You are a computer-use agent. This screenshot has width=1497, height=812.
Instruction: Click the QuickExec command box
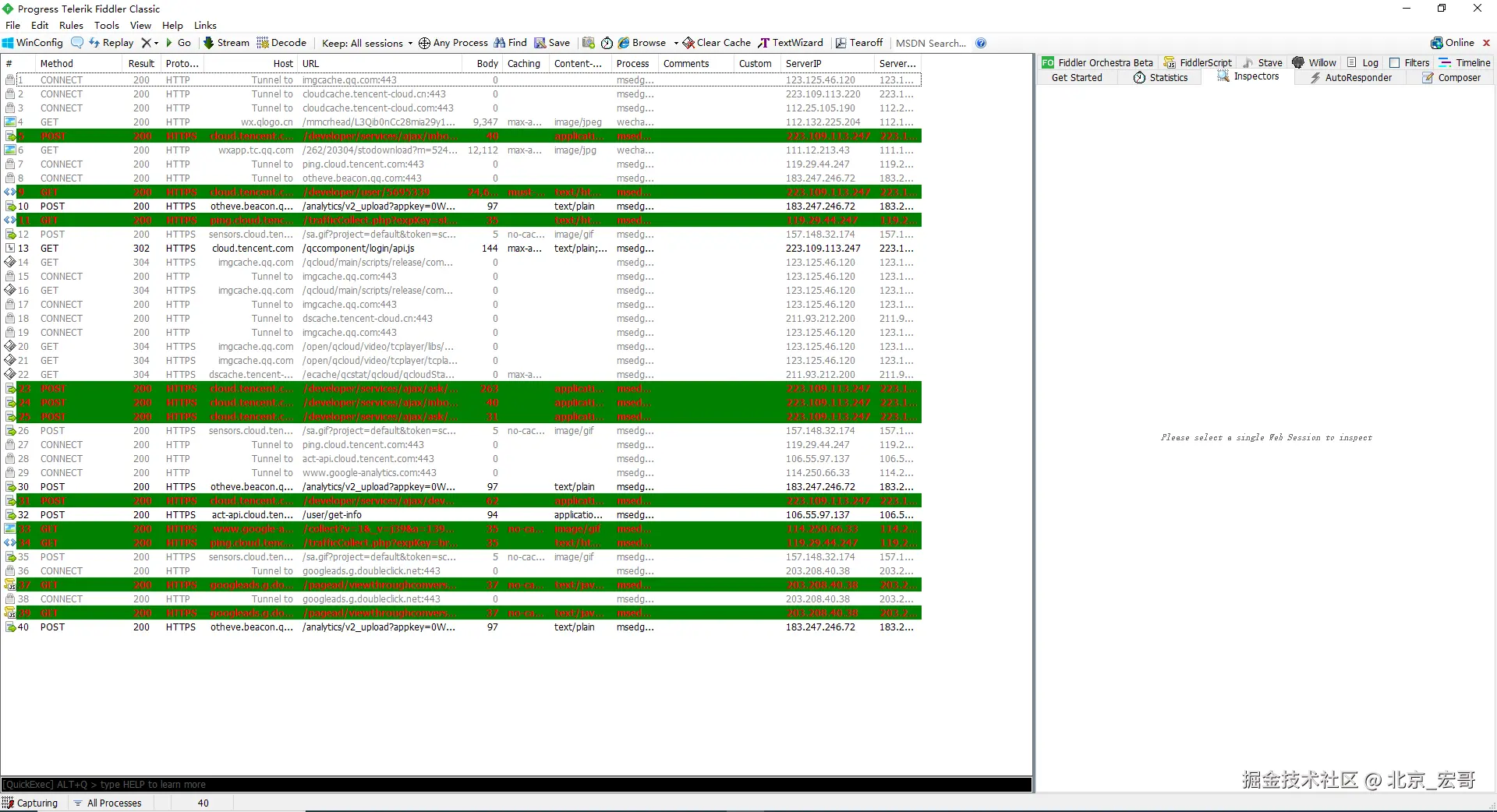pos(516,784)
